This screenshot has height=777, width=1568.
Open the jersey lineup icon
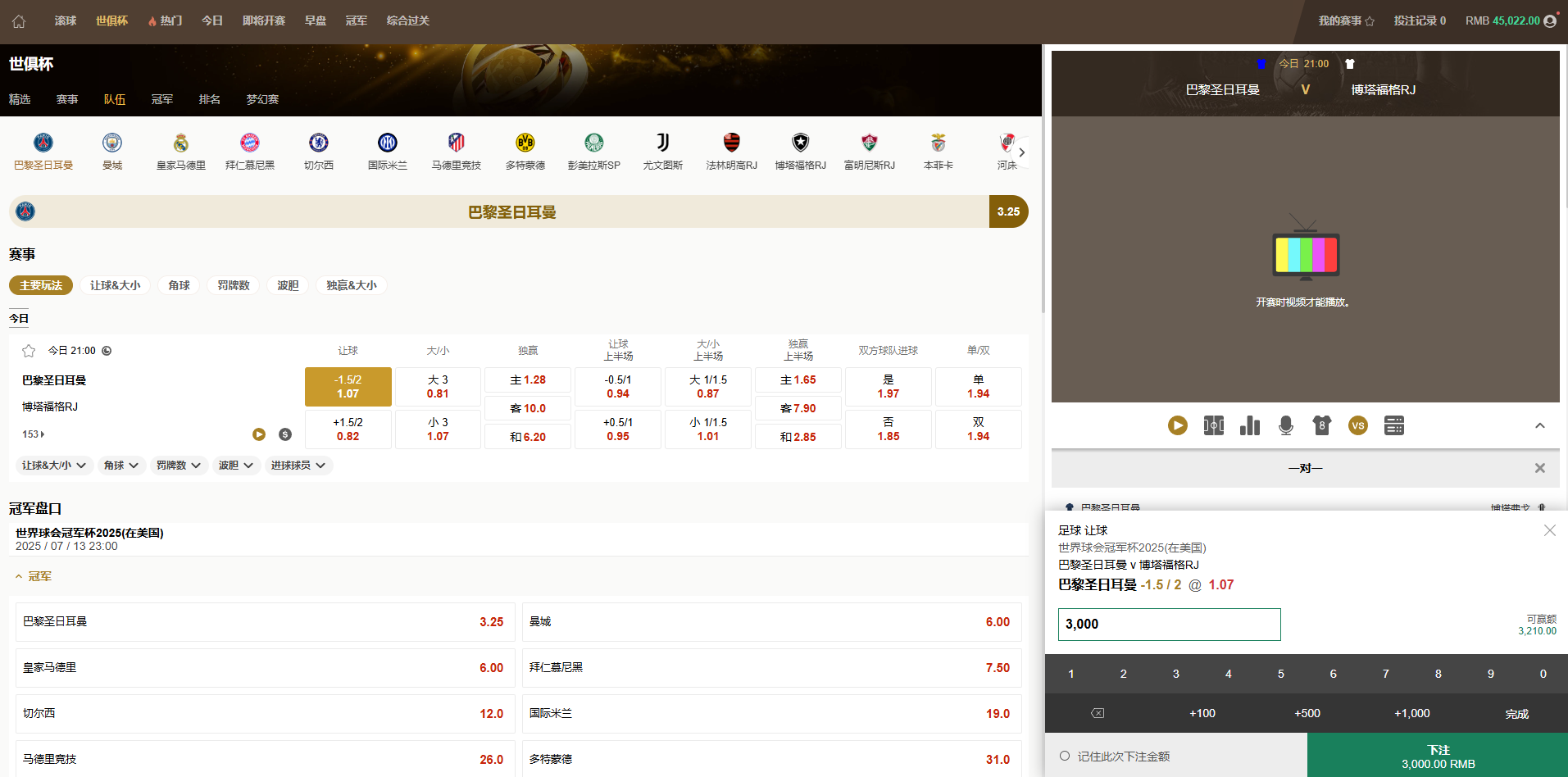1322,425
